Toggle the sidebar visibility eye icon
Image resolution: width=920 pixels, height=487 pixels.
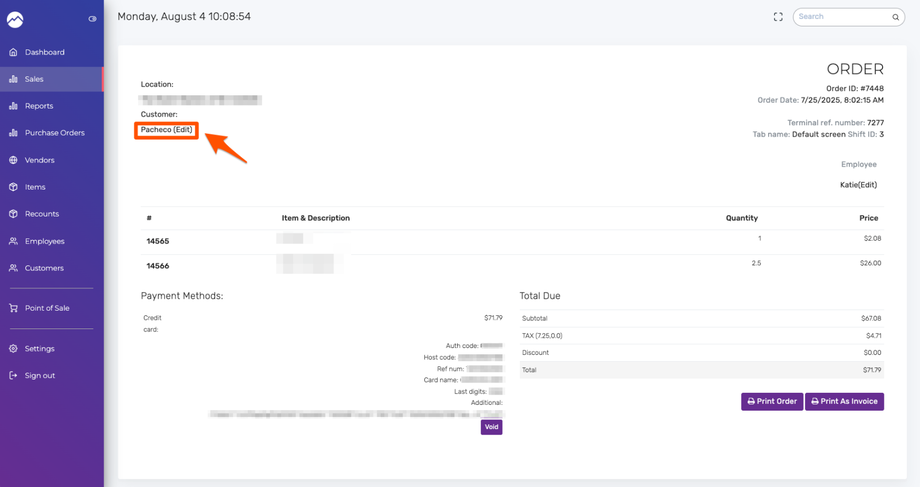pos(92,19)
